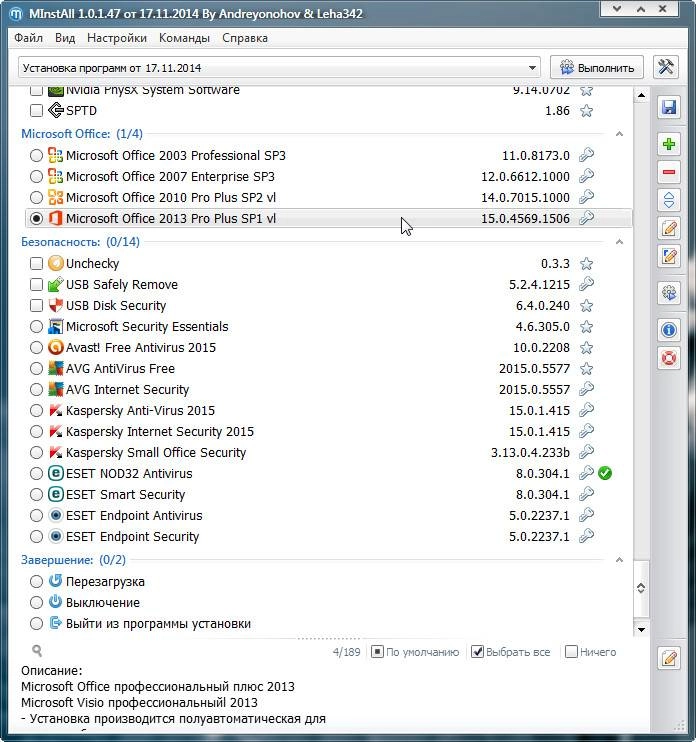Click the green plus add icon
Image resolution: width=696 pixels, height=742 pixels.
pos(669,144)
